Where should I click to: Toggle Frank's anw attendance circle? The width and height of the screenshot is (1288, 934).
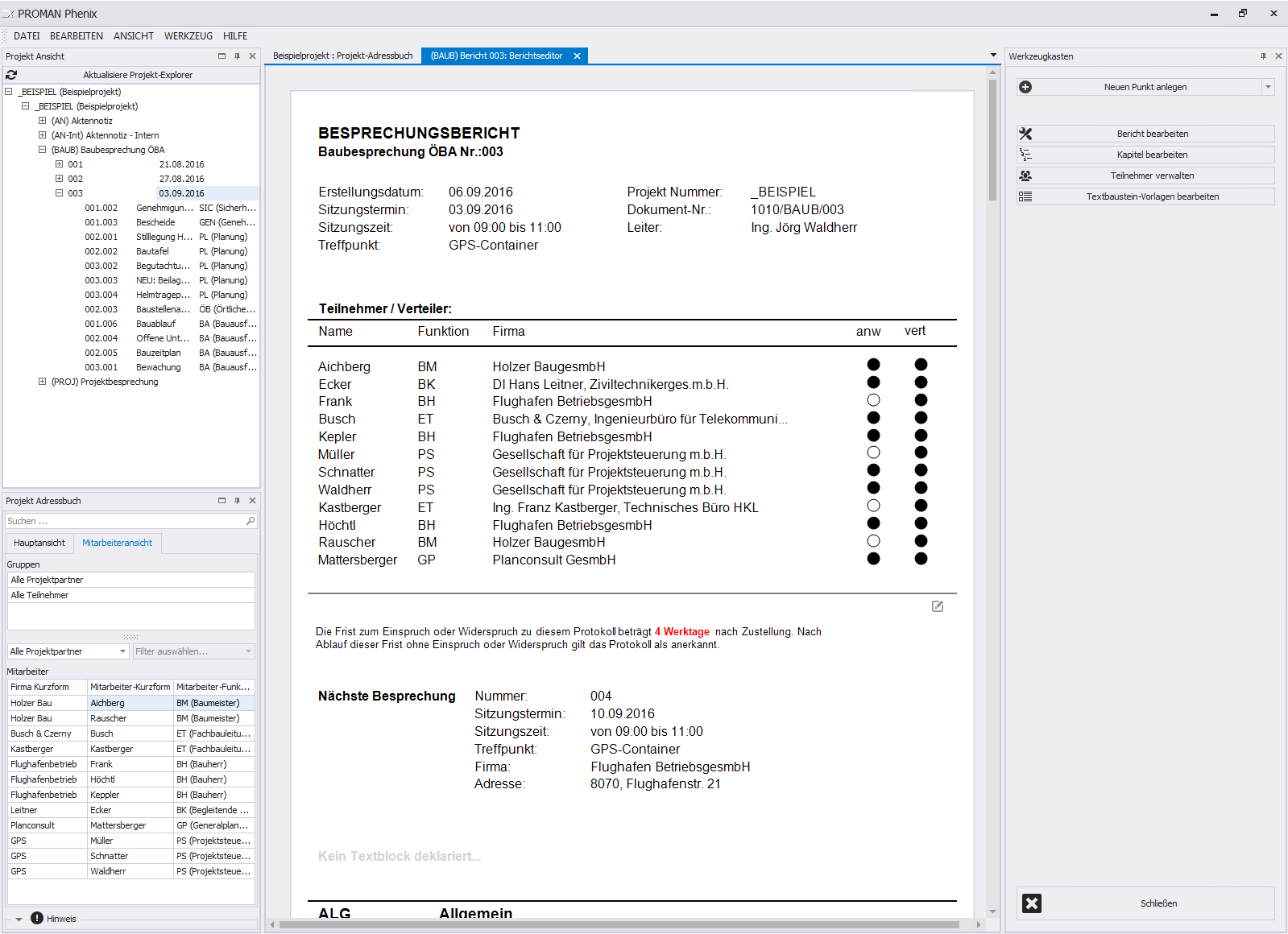[x=873, y=400]
